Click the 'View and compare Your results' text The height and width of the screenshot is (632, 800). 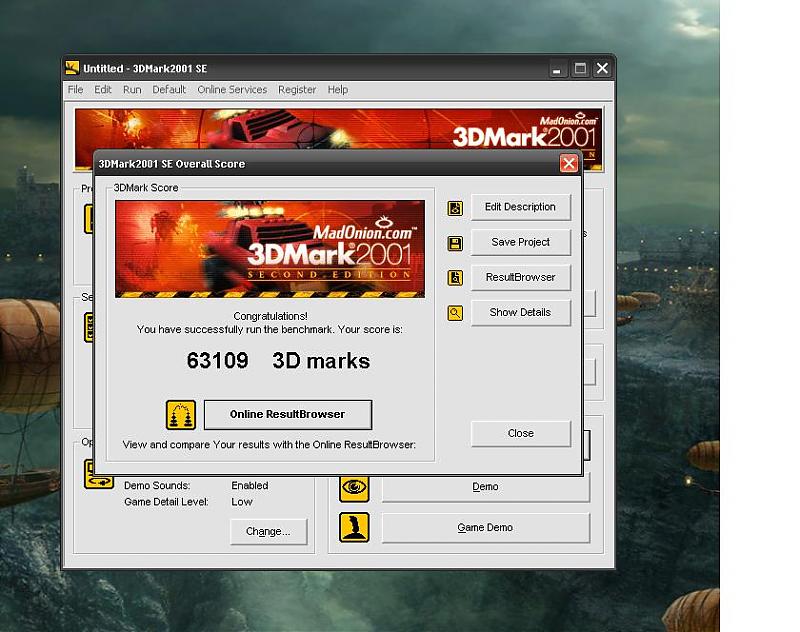click(269, 445)
